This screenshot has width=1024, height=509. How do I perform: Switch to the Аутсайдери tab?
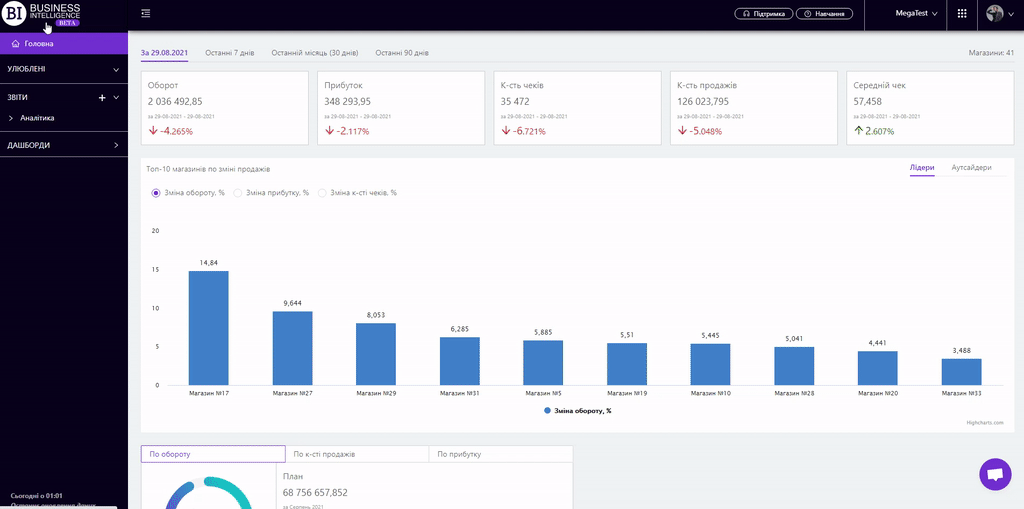click(971, 167)
